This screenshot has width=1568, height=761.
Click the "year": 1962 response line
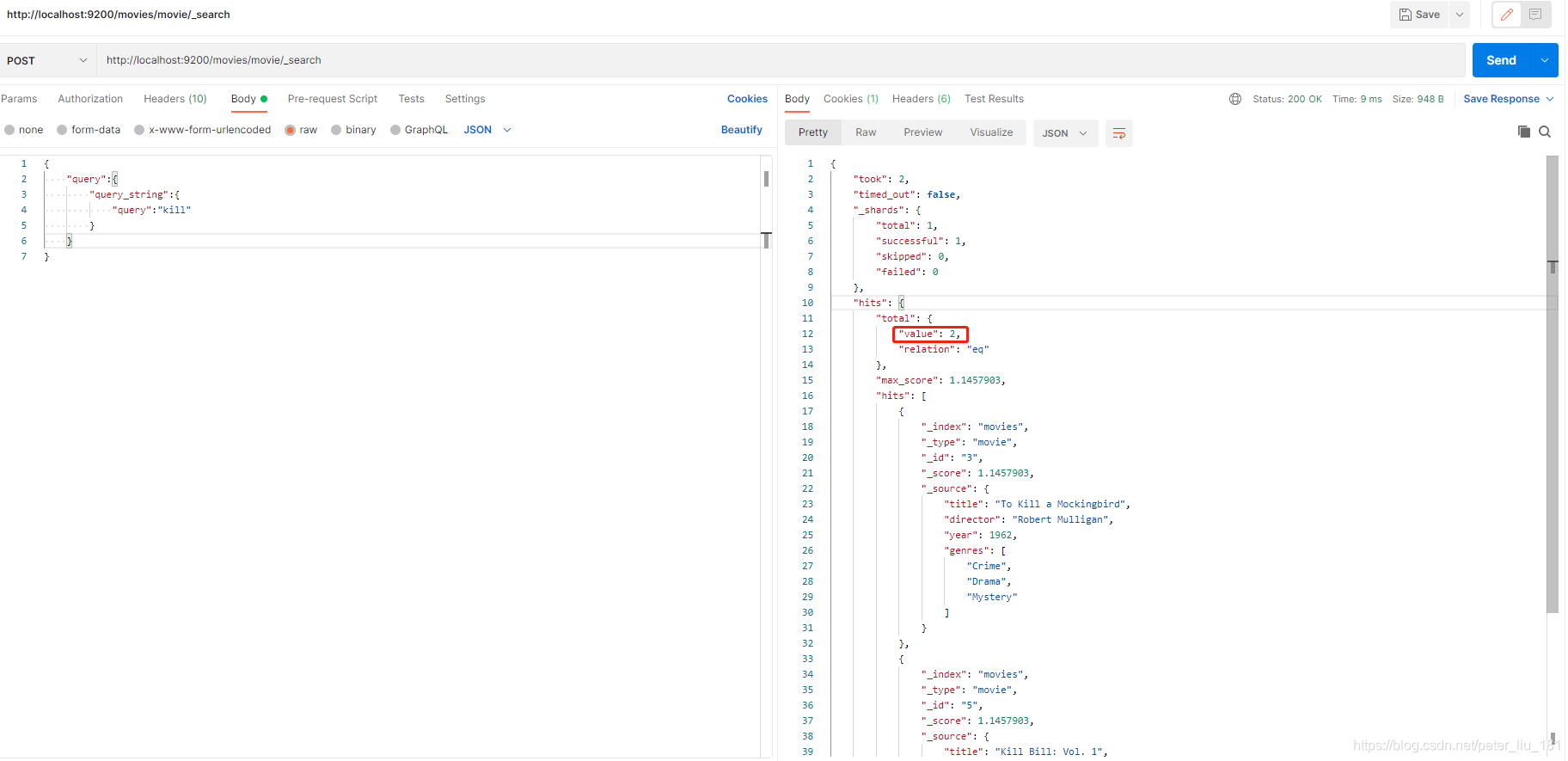[x=980, y=535]
